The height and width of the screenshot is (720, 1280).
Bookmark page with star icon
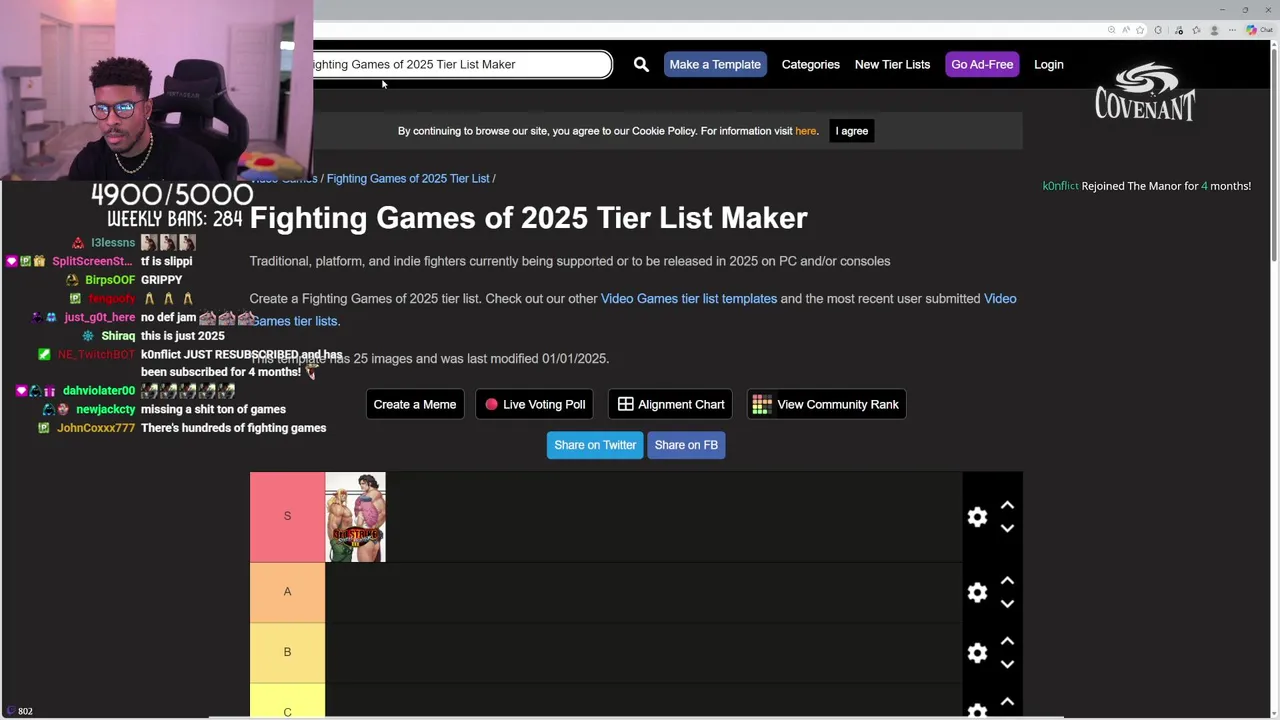tap(1140, 30)
